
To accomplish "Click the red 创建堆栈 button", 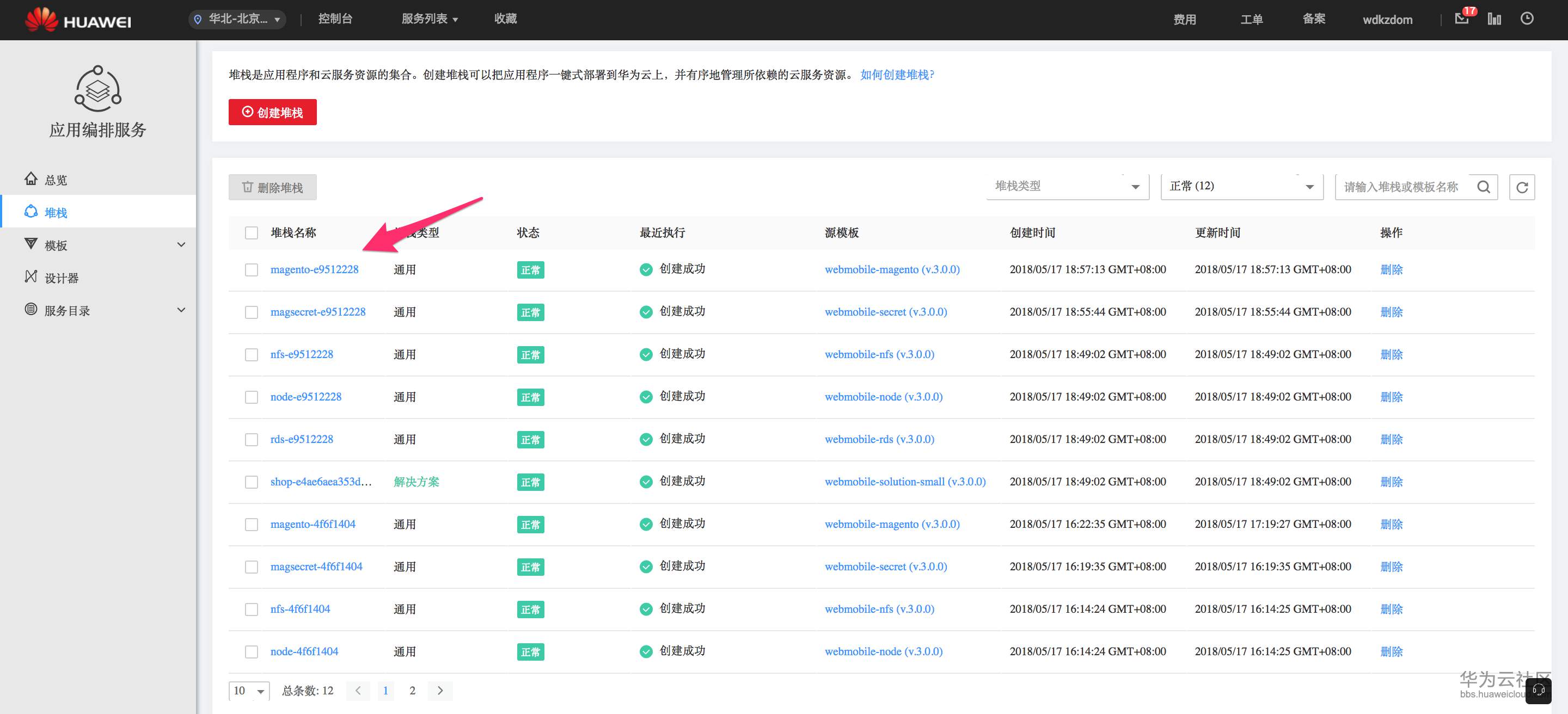I will click(x=272, y=113).
